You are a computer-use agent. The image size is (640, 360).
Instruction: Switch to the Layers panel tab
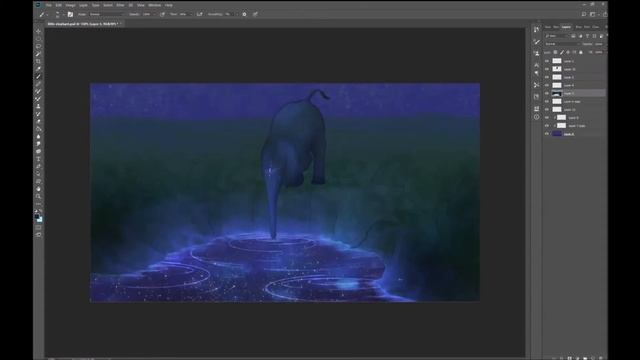(x=567, y=27)
